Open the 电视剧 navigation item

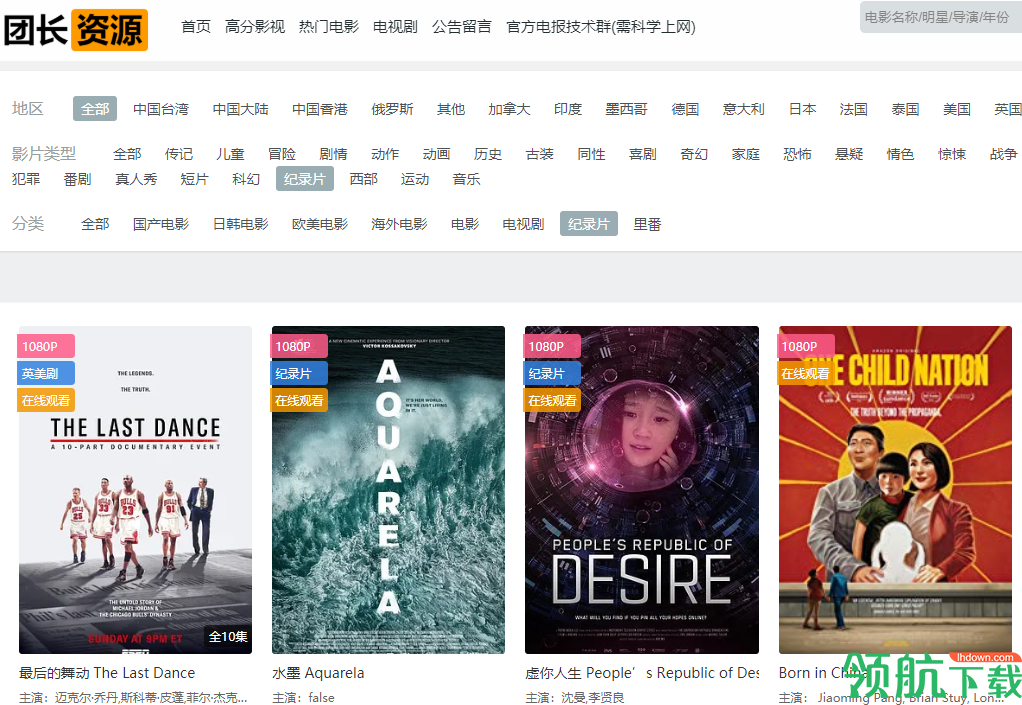395,27
